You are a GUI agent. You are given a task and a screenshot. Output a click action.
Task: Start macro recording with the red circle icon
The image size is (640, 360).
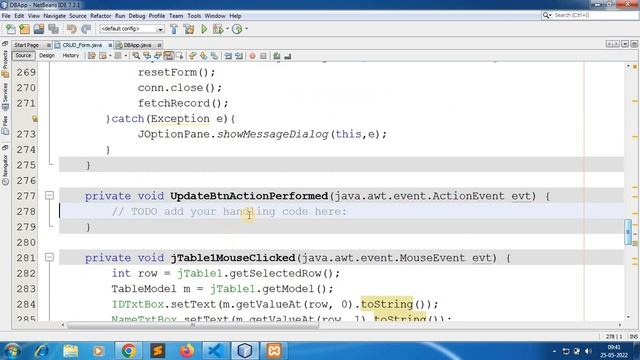(252, 56)
